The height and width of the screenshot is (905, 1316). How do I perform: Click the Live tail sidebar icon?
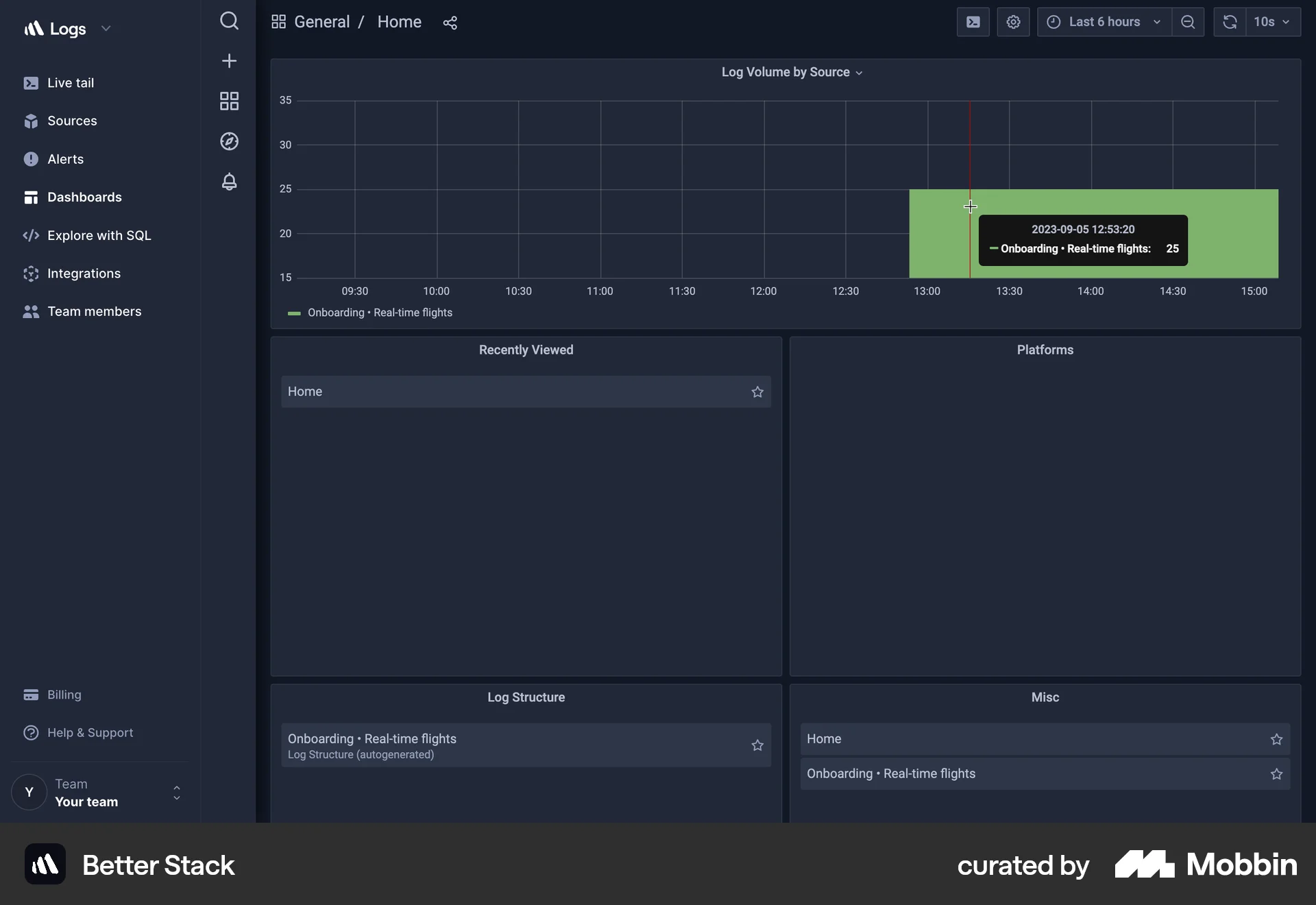(x=31, y=83)
